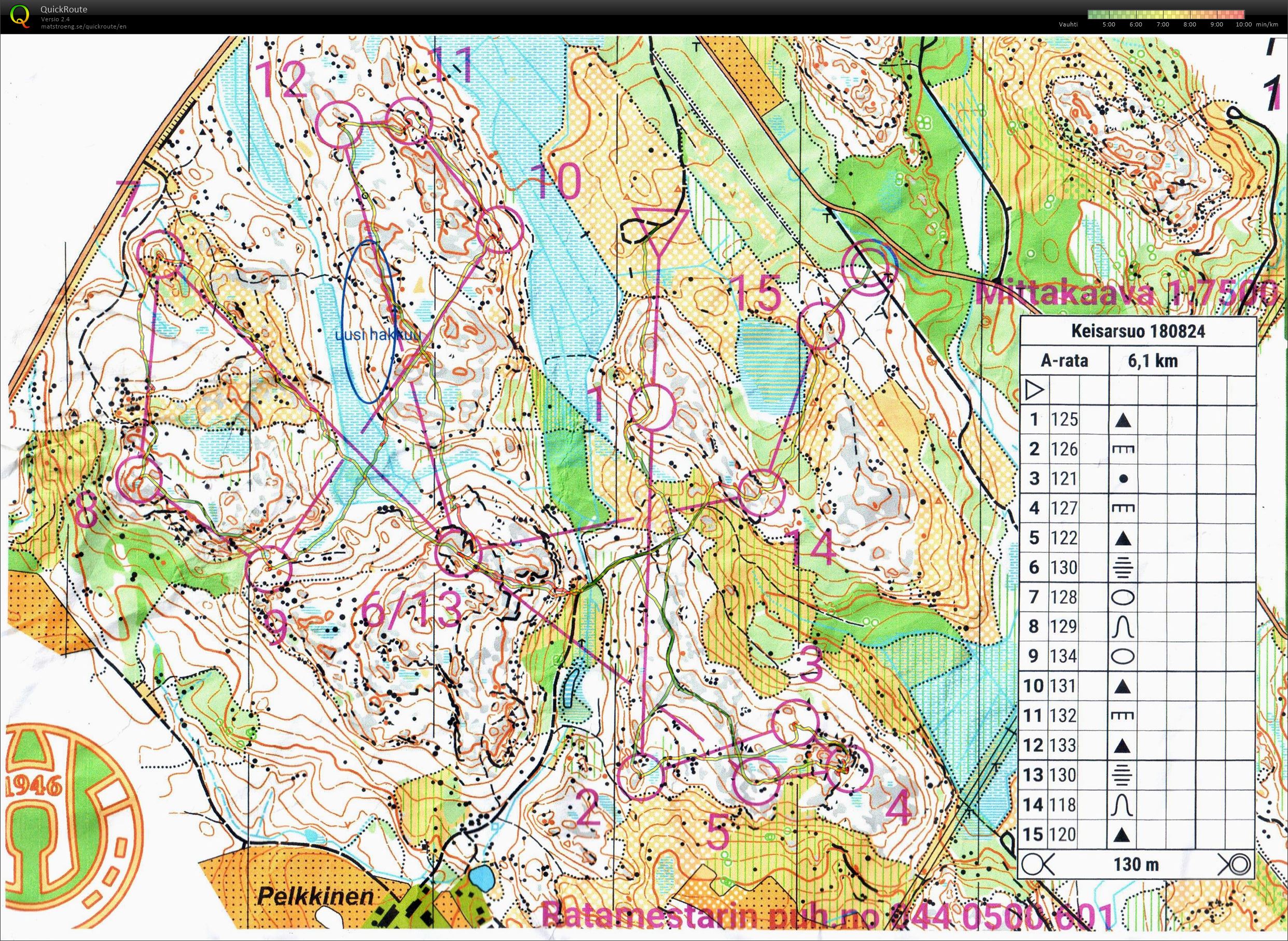Click the 7:00 pace scale label
1288x941 pixels.
pos(1163,24)
